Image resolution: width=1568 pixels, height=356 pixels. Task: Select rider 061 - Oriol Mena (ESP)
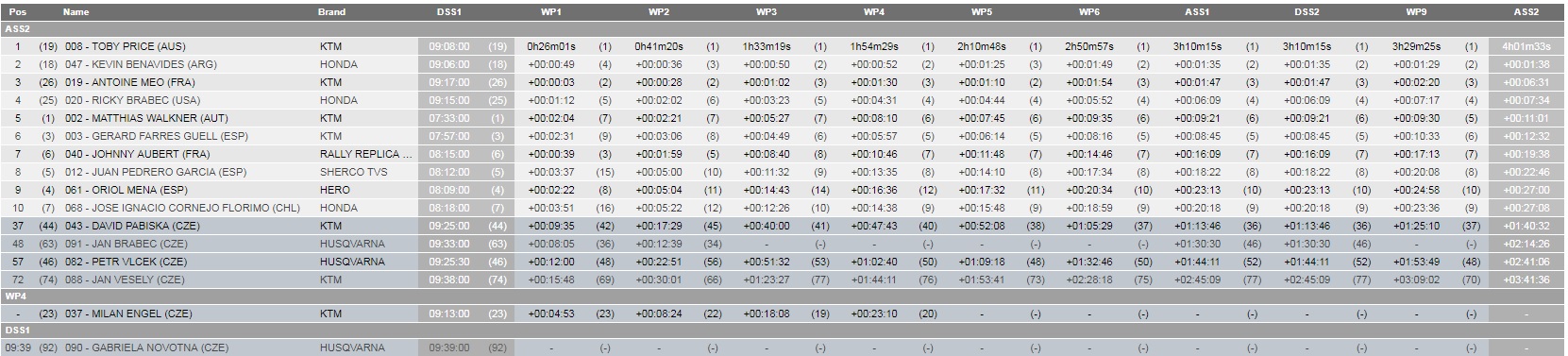coord(127,189)
